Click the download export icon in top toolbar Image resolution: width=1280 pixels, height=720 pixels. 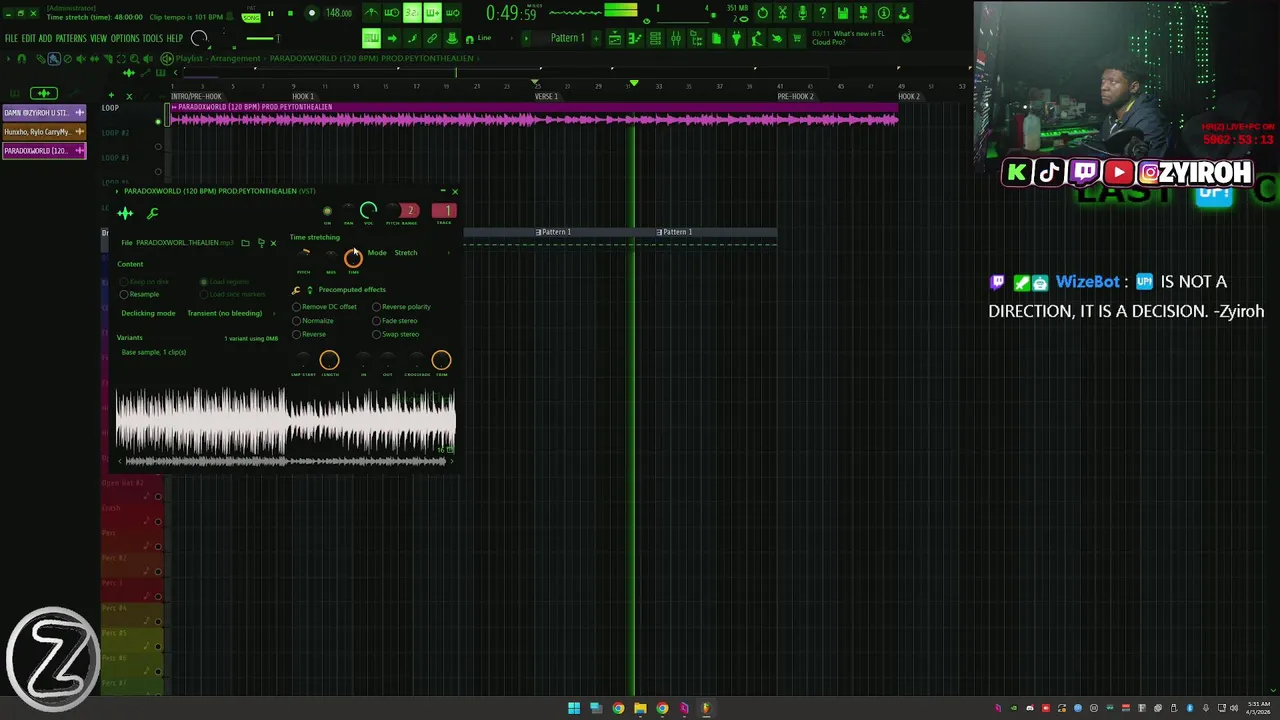coord(903,13)
